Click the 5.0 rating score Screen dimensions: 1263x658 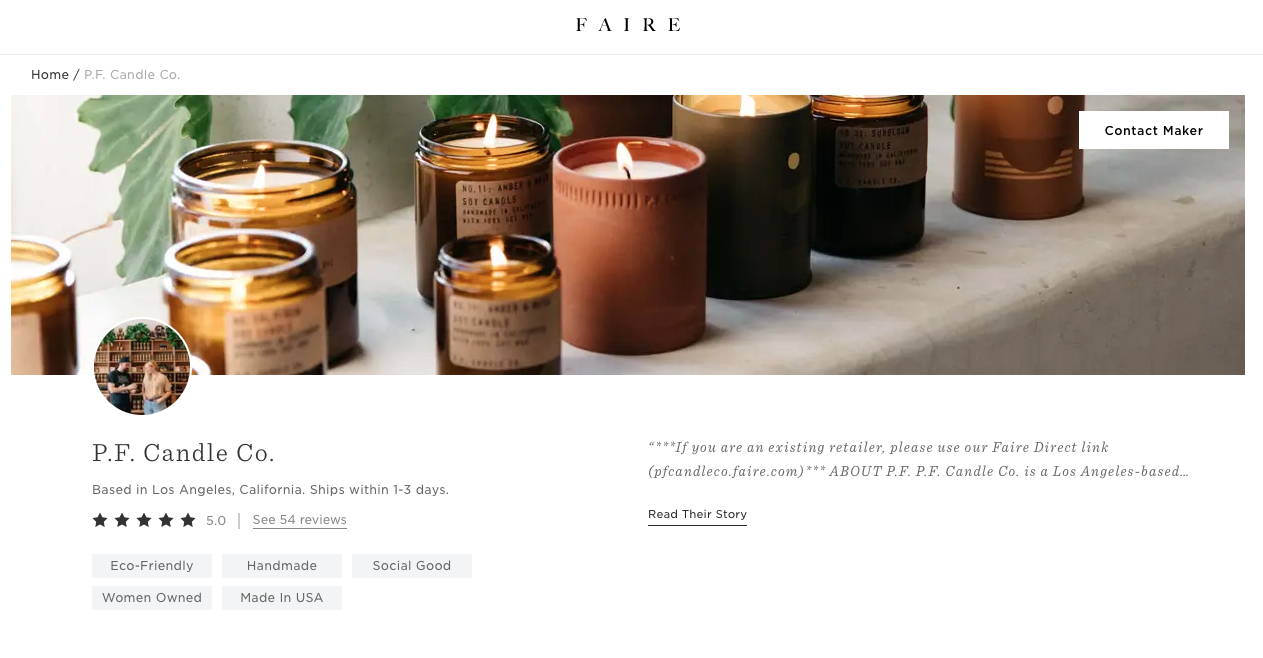(216, 520)
